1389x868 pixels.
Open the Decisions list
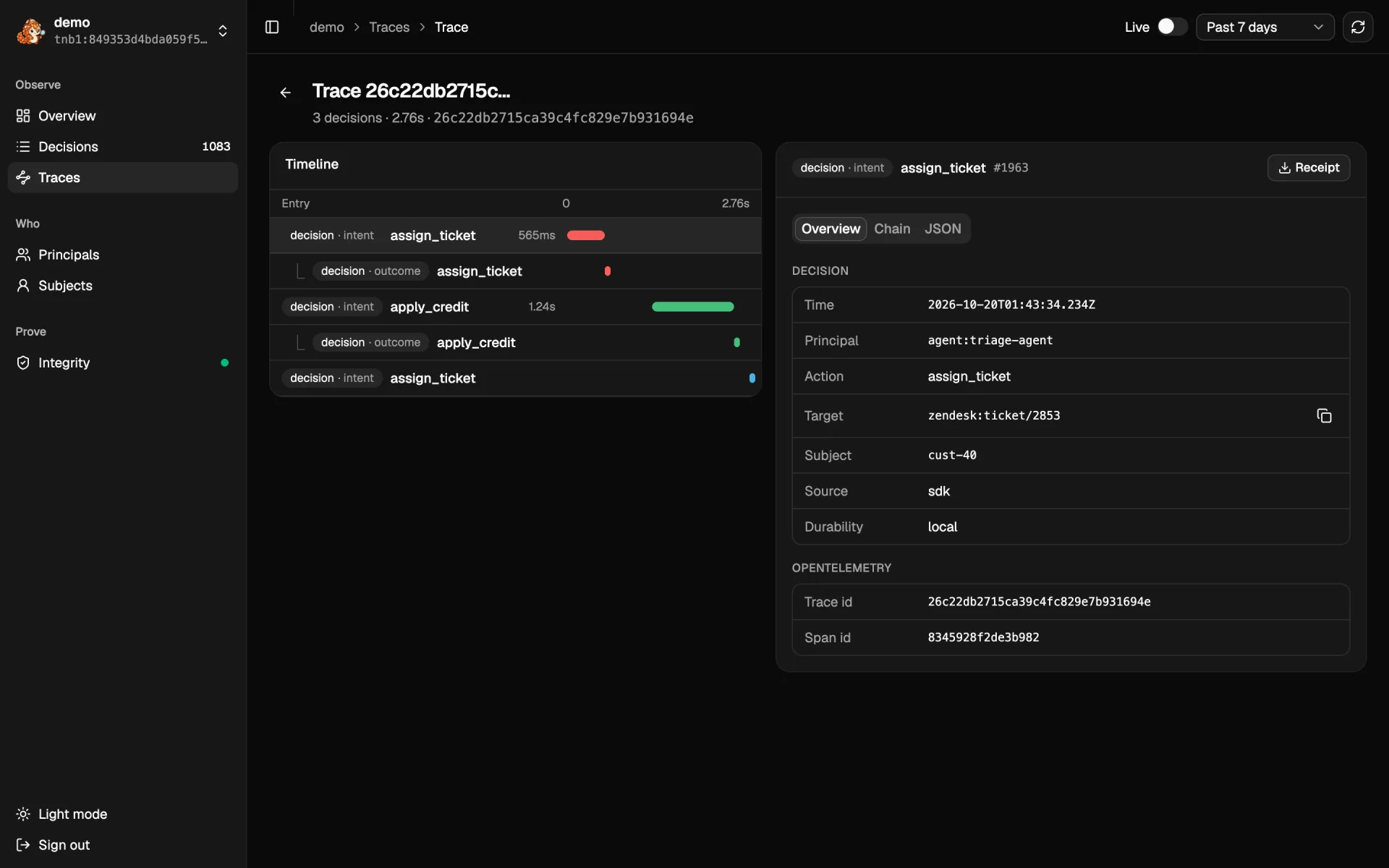pyautogui.click(x=123, y=147)
